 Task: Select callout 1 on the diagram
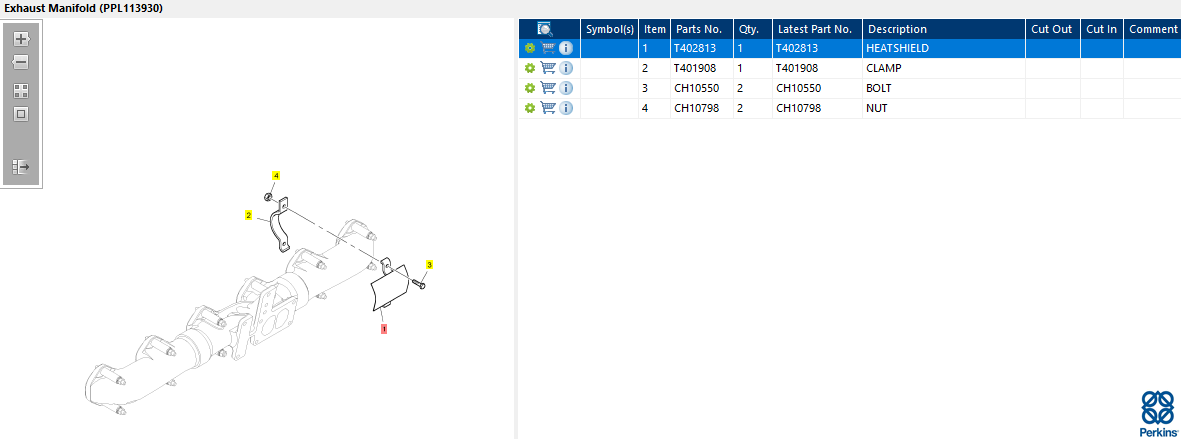(x=383, y=329)
